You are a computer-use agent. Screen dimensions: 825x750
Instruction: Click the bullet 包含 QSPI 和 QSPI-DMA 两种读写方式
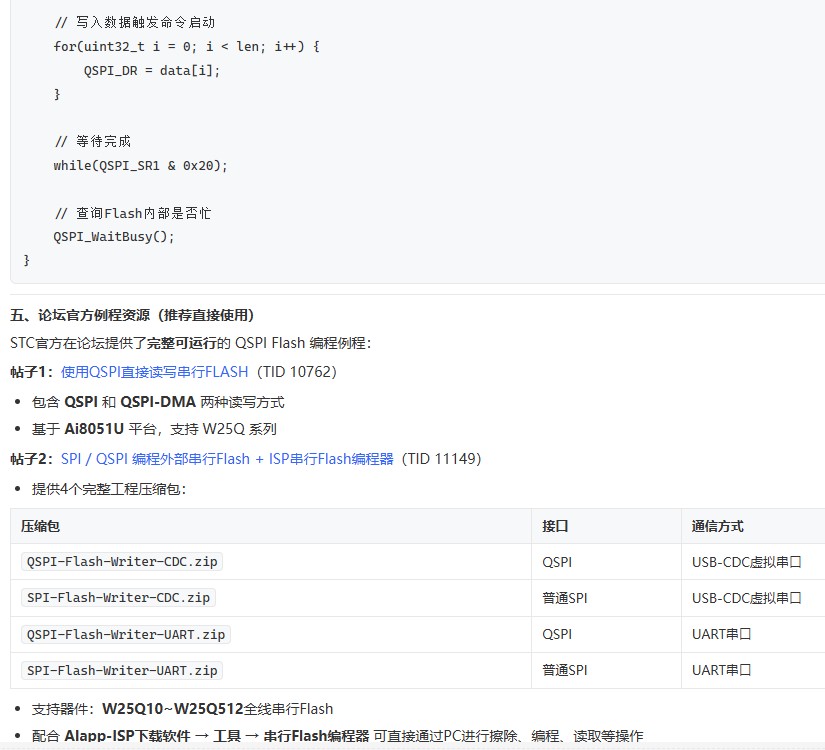click(158, 402)
